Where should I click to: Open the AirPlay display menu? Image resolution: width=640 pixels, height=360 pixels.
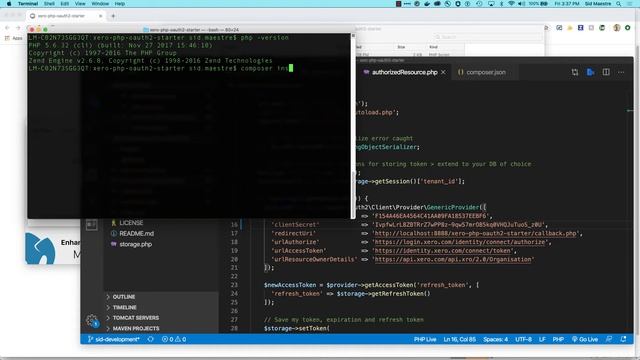[x=491, y=4]
